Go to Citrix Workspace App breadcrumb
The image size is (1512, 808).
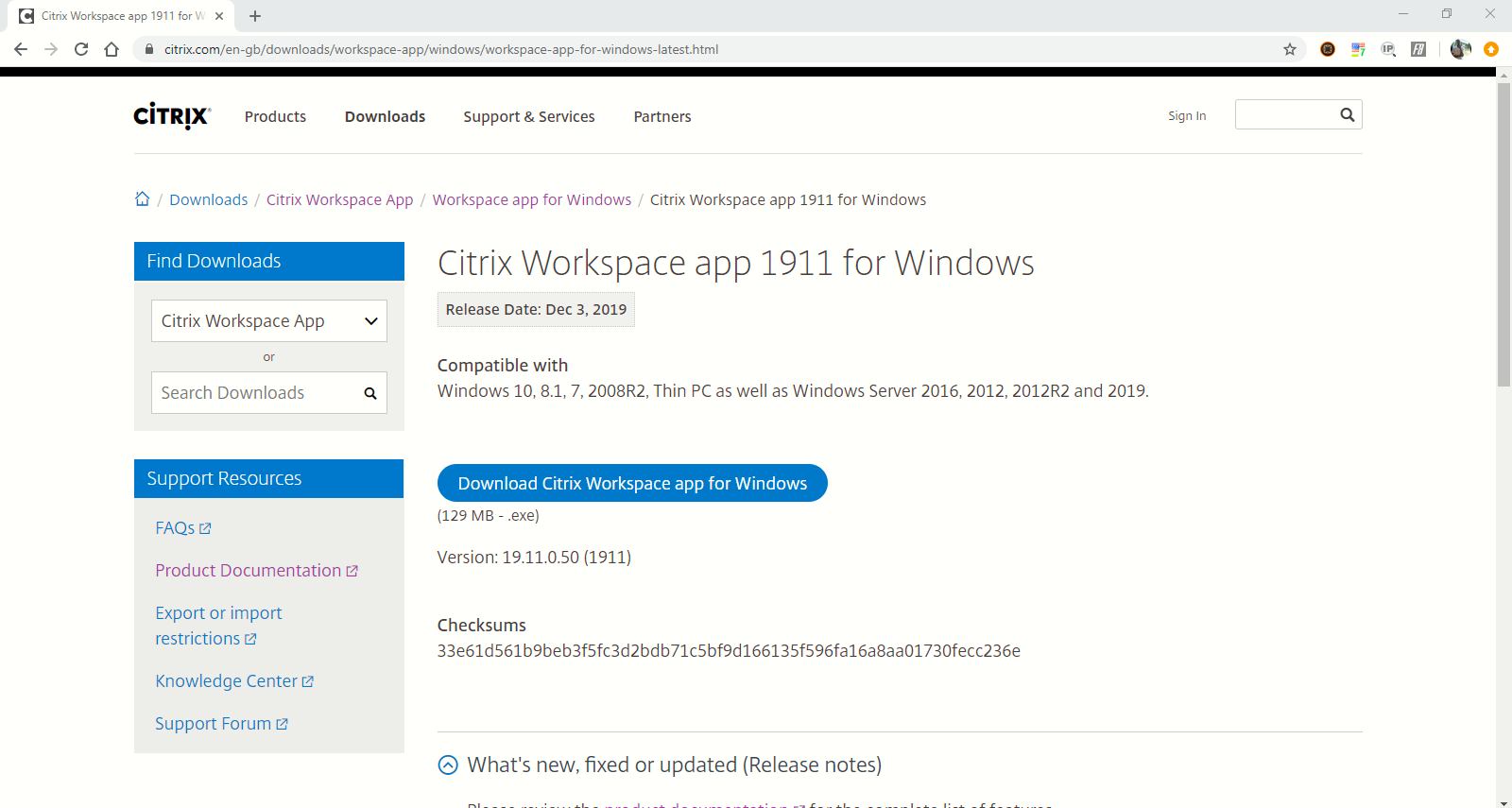[340, 199]
